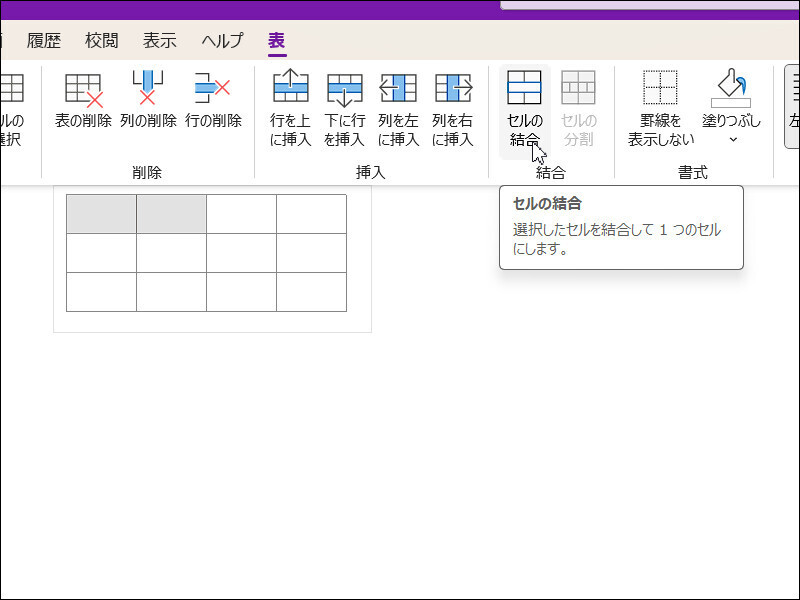Select the ヘルプ tab

(x=222, y=41)
